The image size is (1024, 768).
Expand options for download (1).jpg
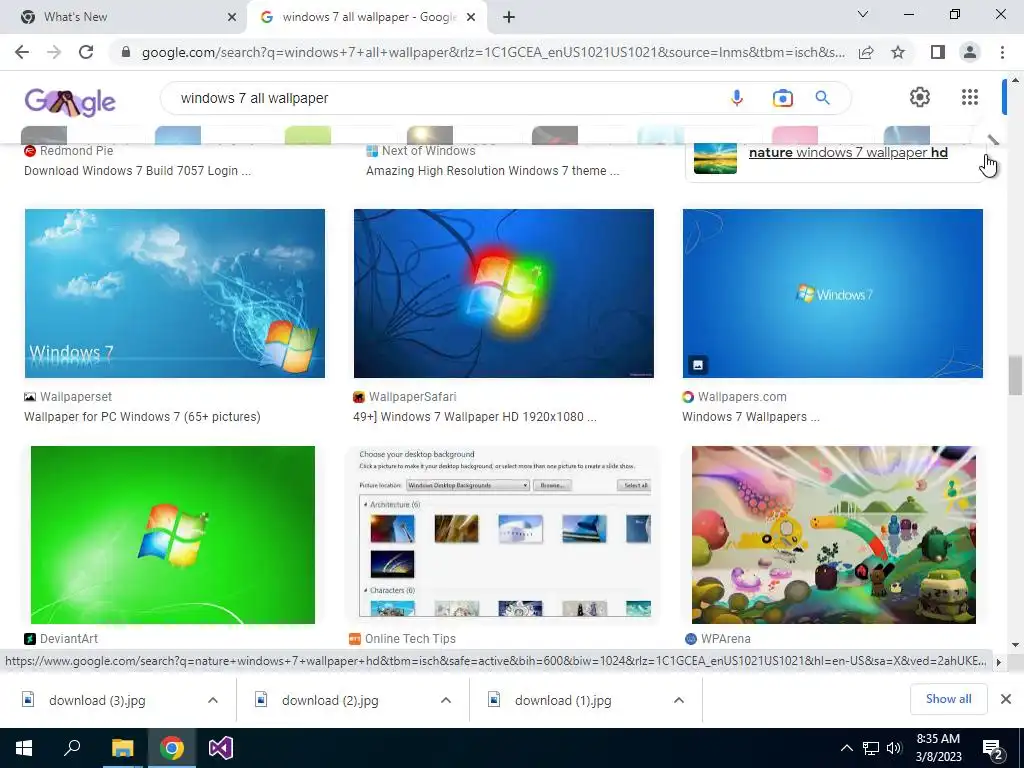tap(679, 700)
